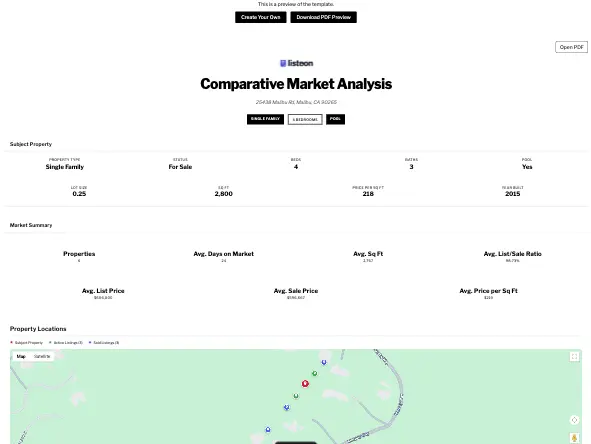Switch to the Map view tab

pos(21,357)
